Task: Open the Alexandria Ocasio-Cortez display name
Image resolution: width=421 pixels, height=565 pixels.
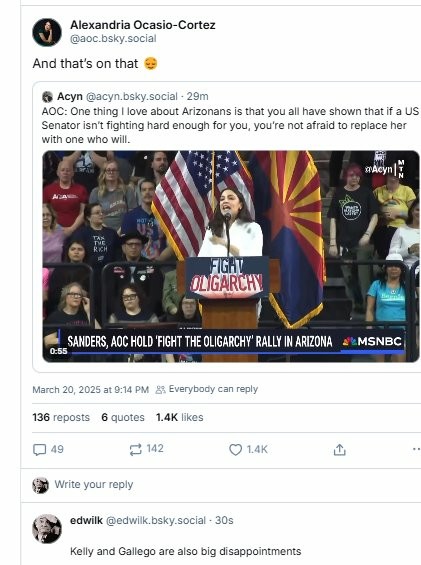Action: click(x=143, y=25)
